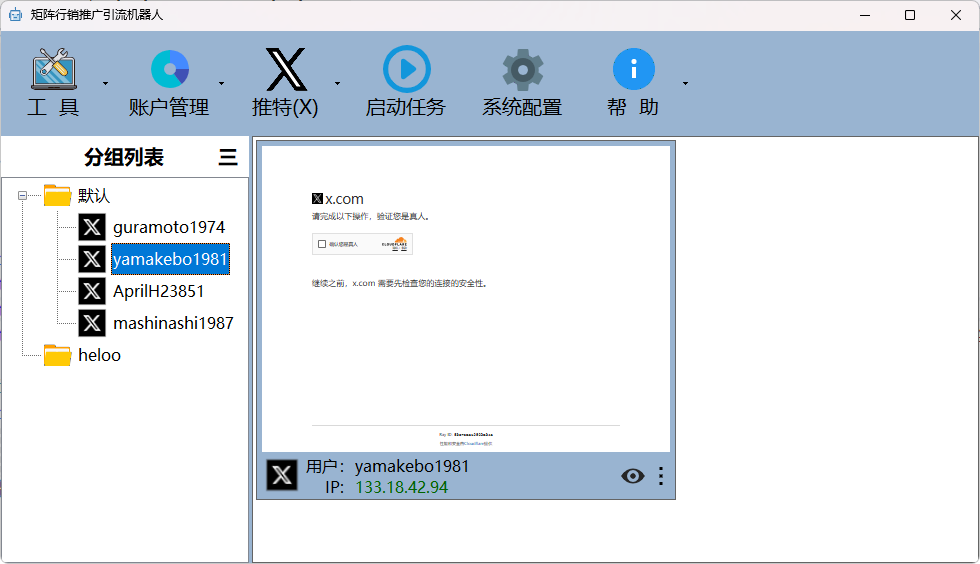Viewport: 980px width, 564px height.
Task: Tick the Cloudflare verify human checkbox
Action: pos(322,244)
